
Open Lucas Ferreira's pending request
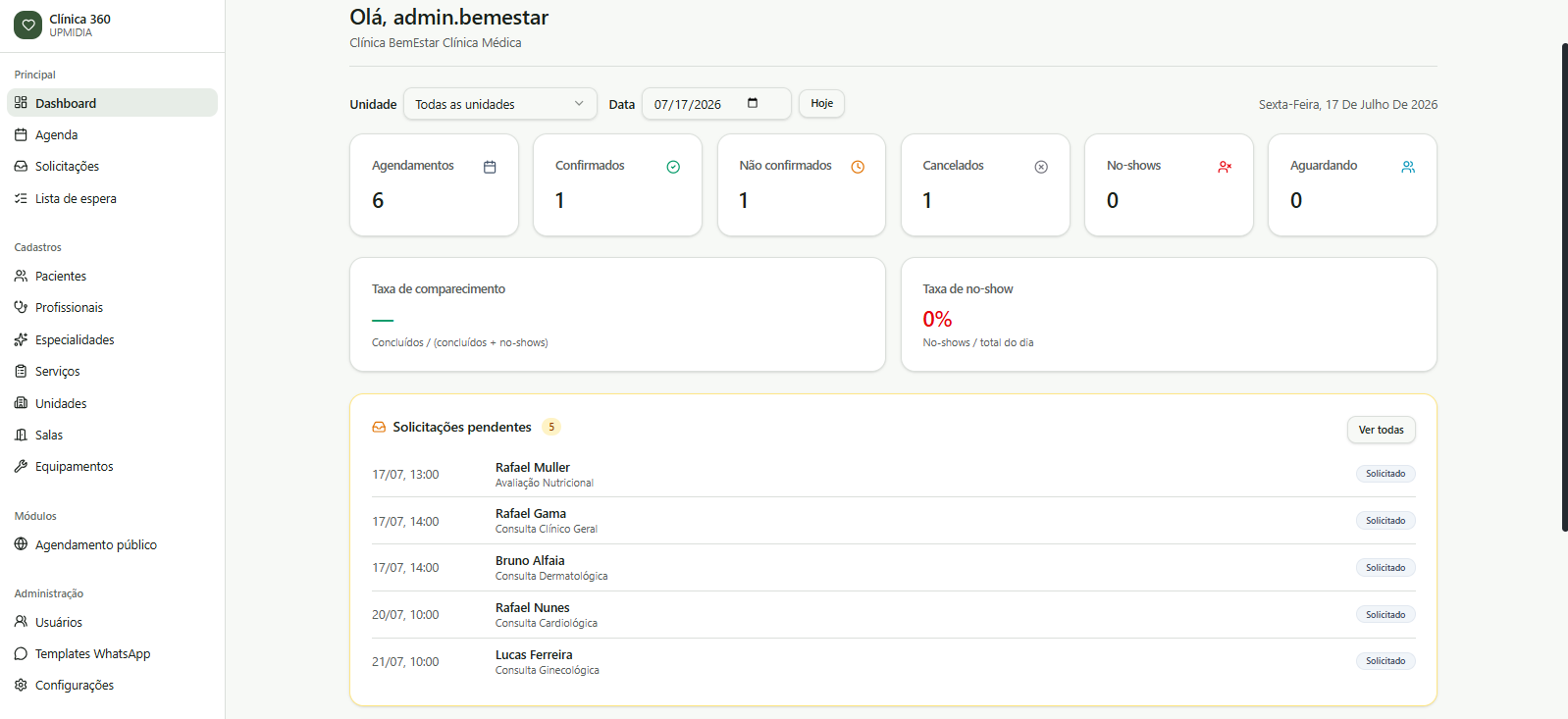[893, 662]
